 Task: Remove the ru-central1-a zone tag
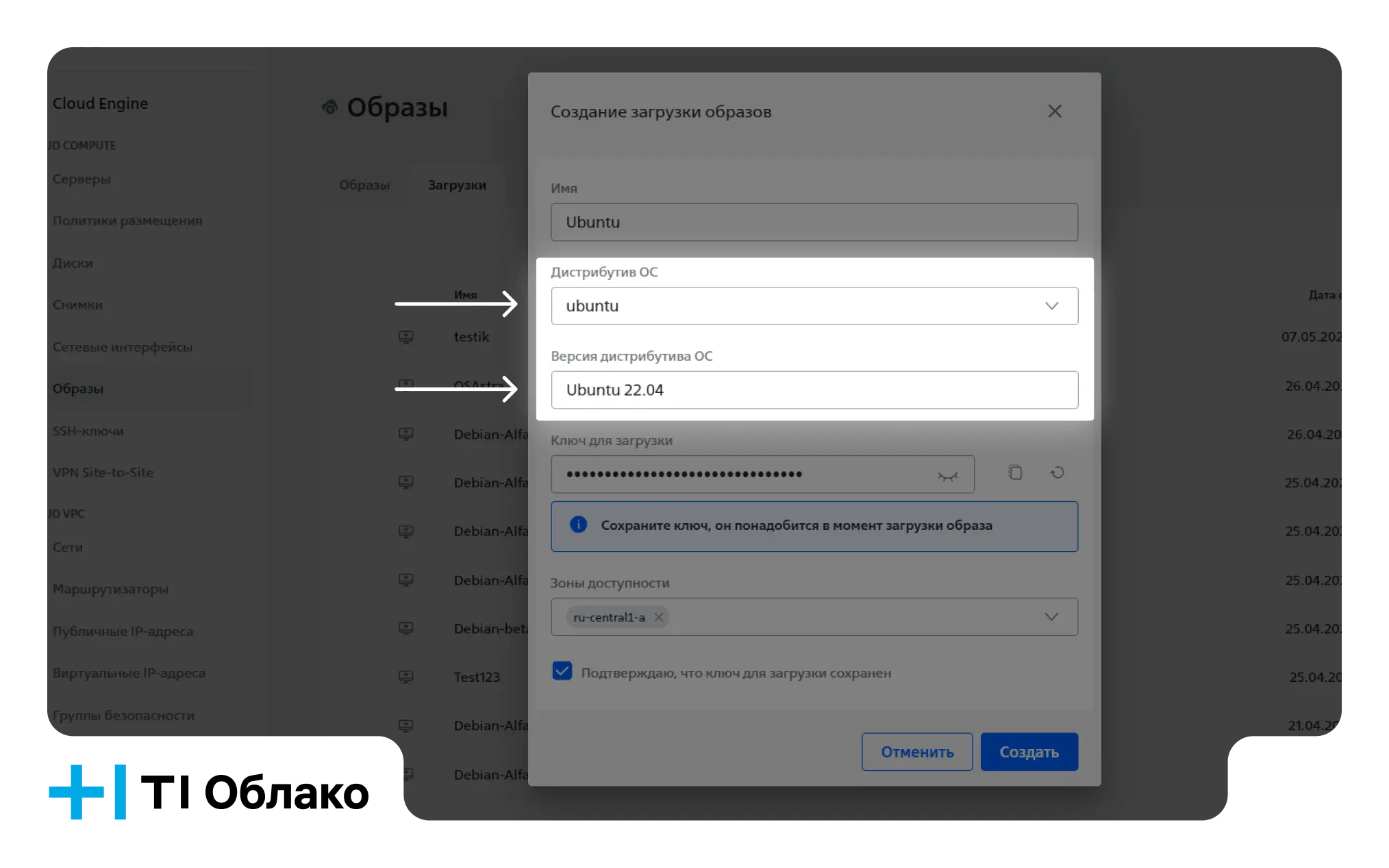point(659,617)
